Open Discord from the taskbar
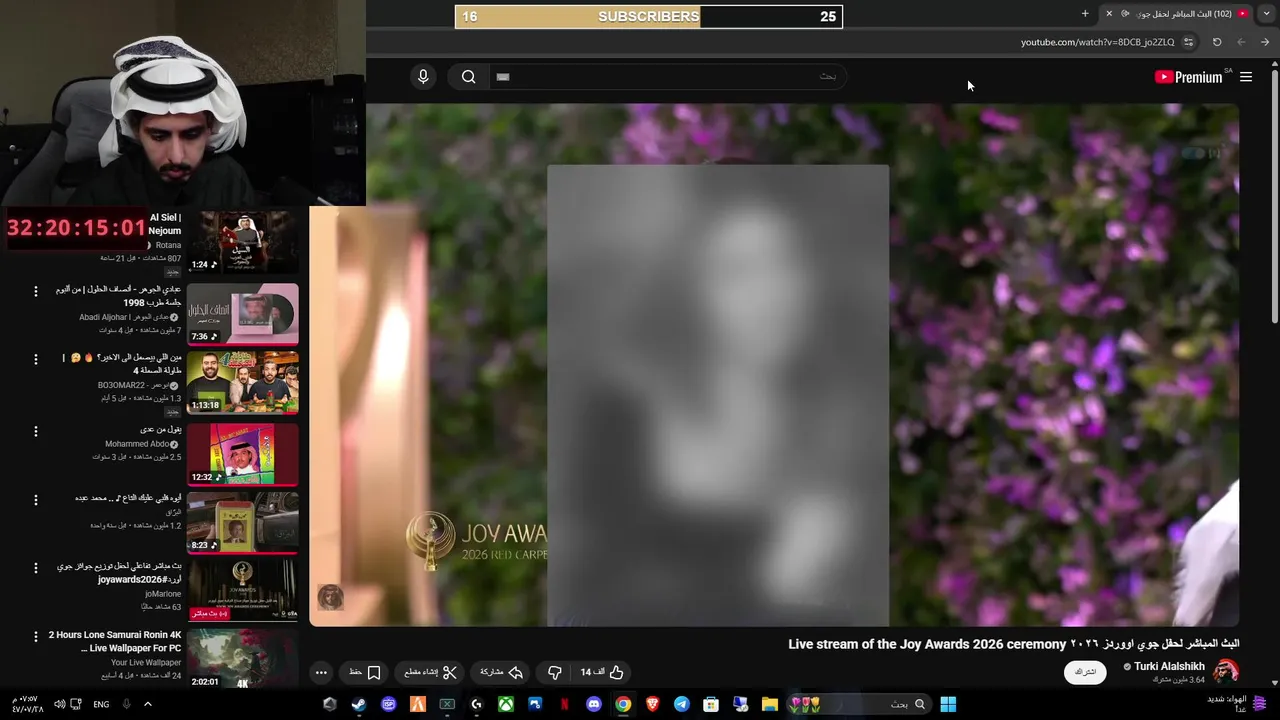Image resolution: width=1280 pixels, height=720 pixels. coord(594,704)
